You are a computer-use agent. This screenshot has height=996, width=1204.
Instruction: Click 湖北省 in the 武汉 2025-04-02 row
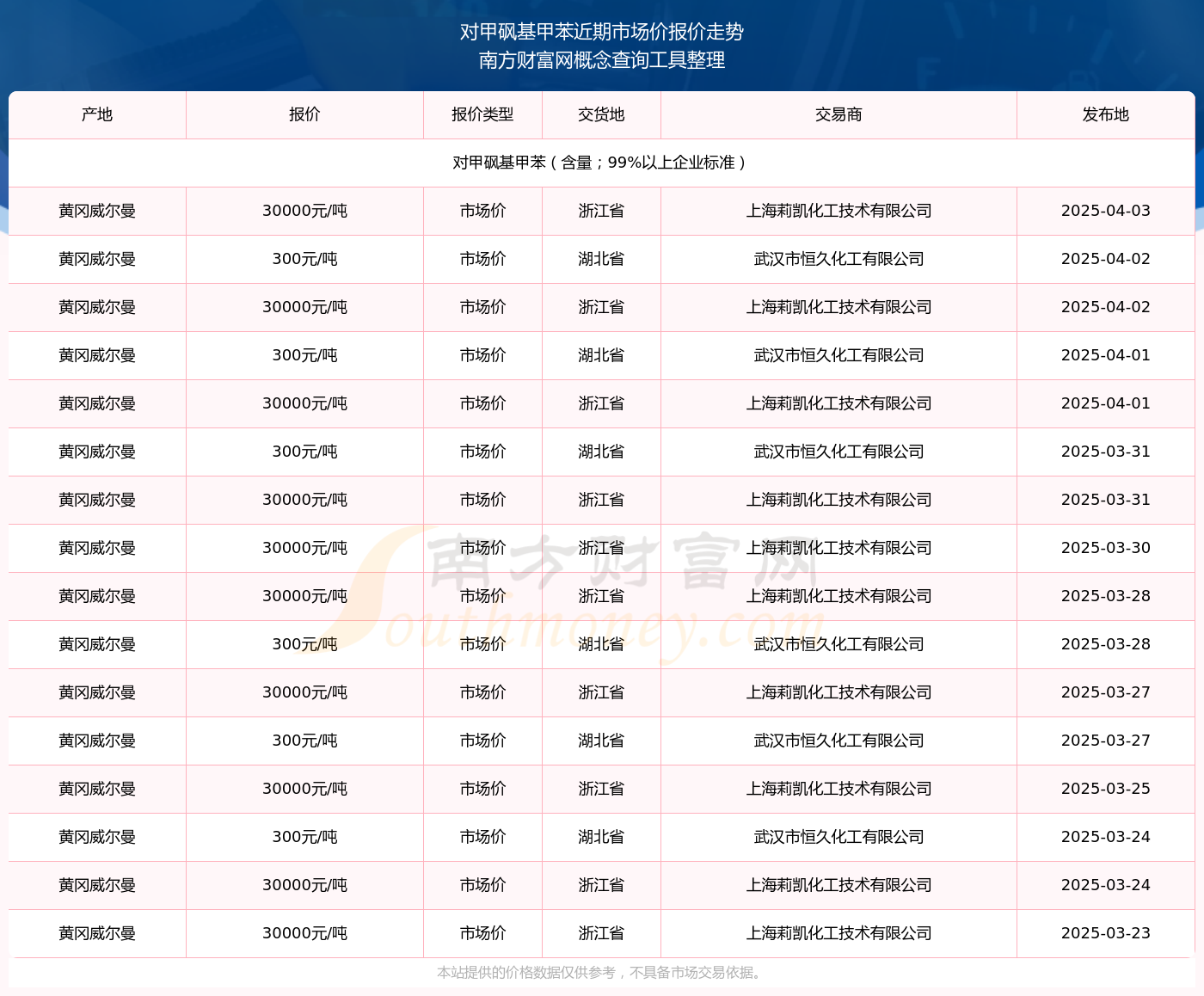(601, 259)
